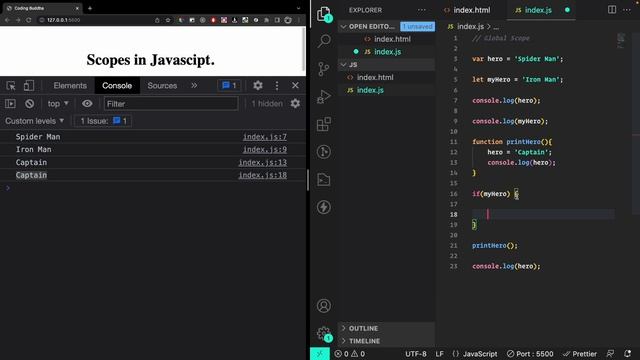
Task: Click the browser back arrow
Action: pos(7,20)
